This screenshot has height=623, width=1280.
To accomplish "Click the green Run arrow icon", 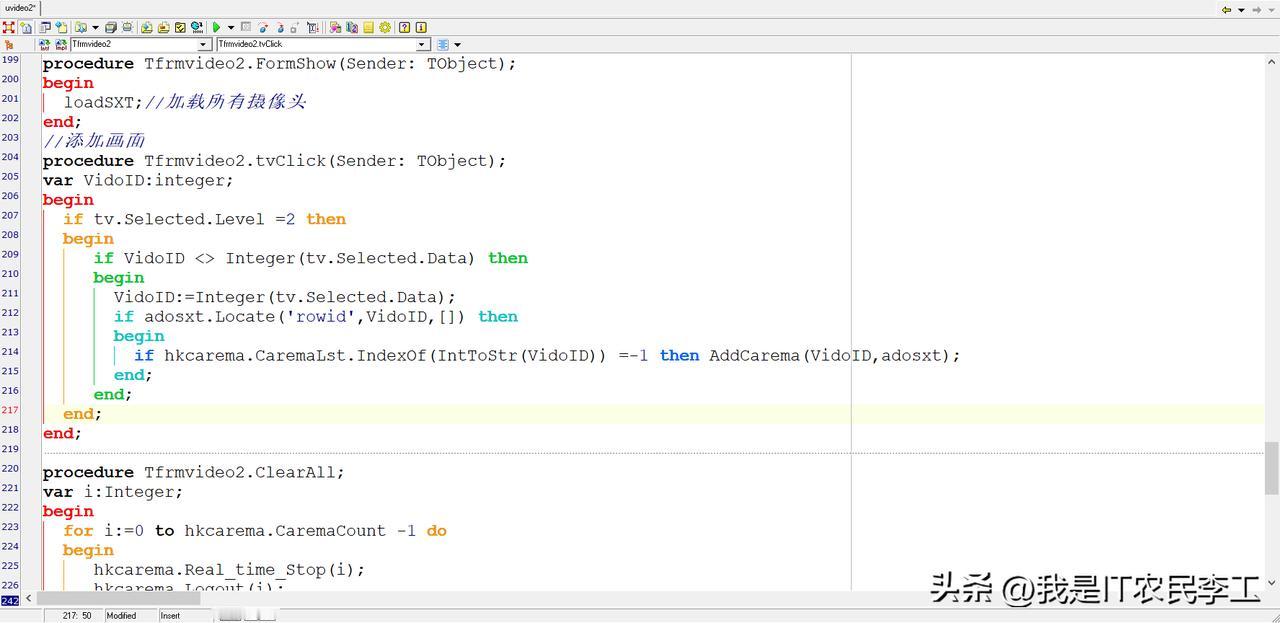I will coord(216,28).
